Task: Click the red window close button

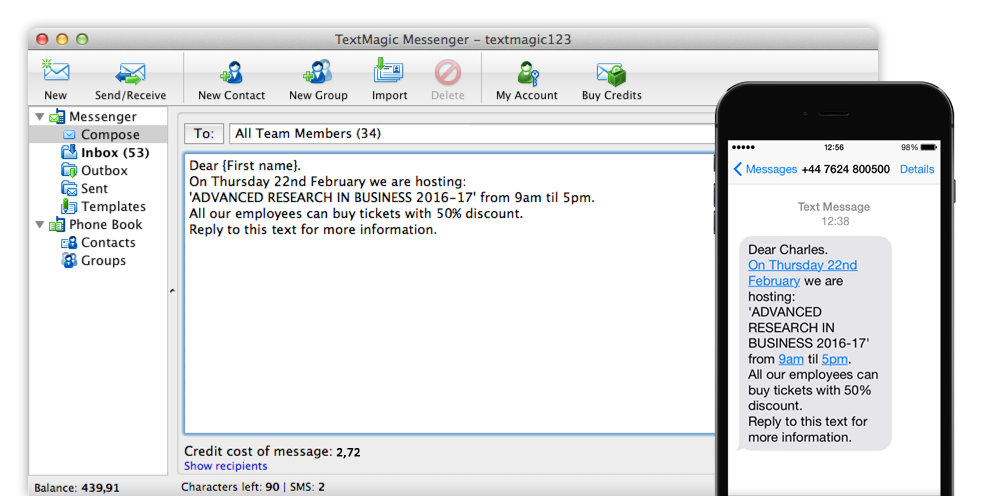Action: 43,39
